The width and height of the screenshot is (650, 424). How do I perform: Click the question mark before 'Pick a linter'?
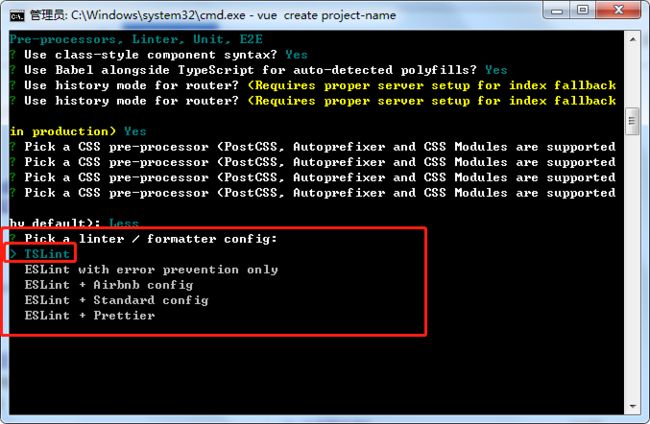click(13, 239)
